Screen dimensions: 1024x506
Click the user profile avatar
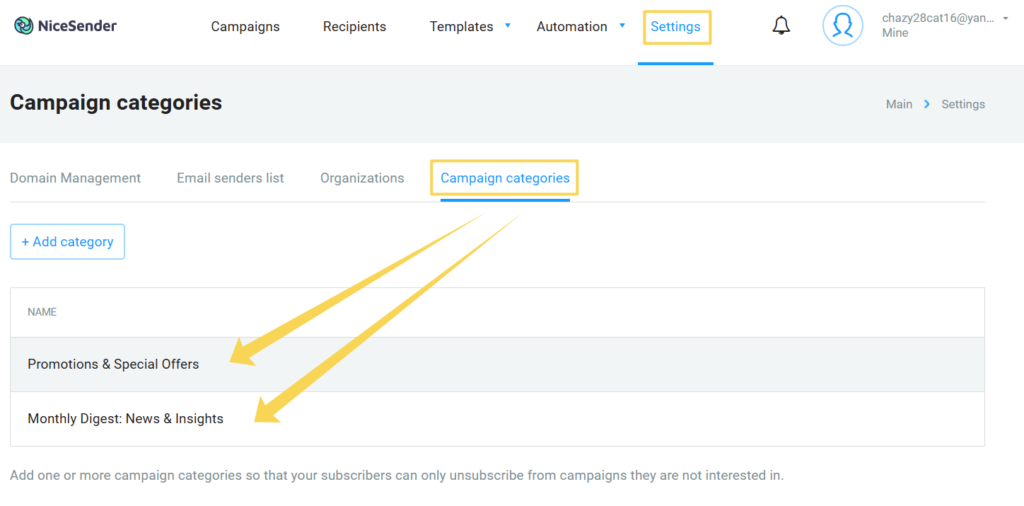(x=842, y=26)
